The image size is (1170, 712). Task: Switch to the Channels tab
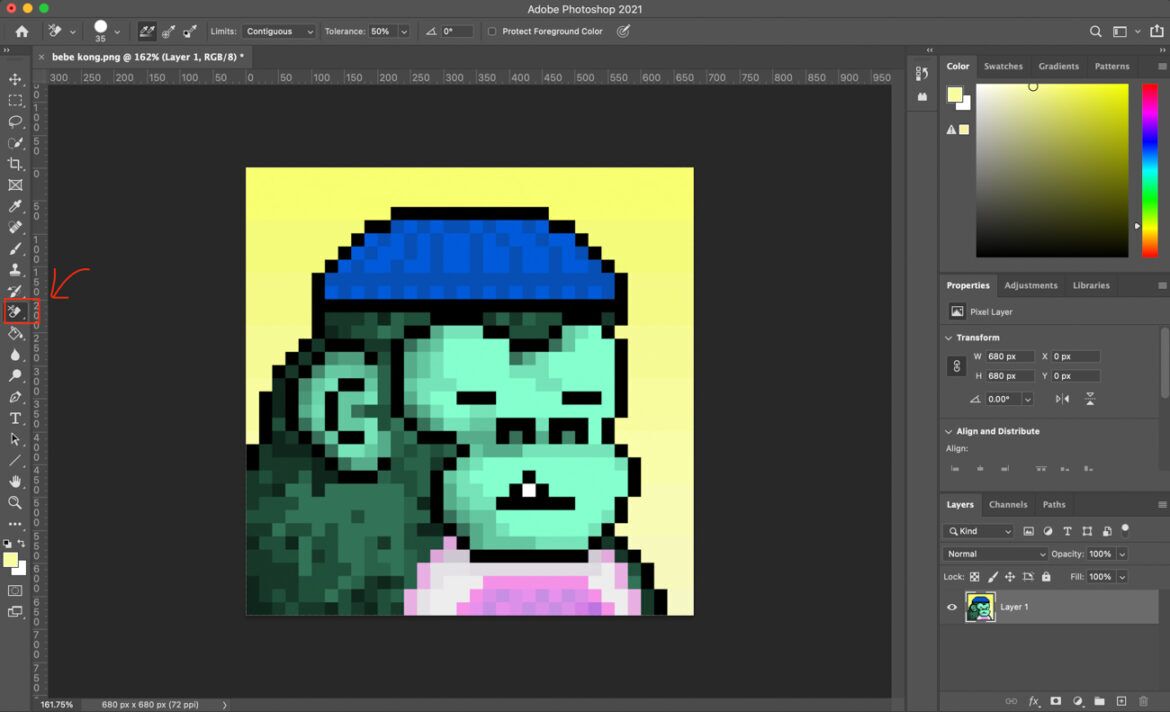(x=1008, y=504)
